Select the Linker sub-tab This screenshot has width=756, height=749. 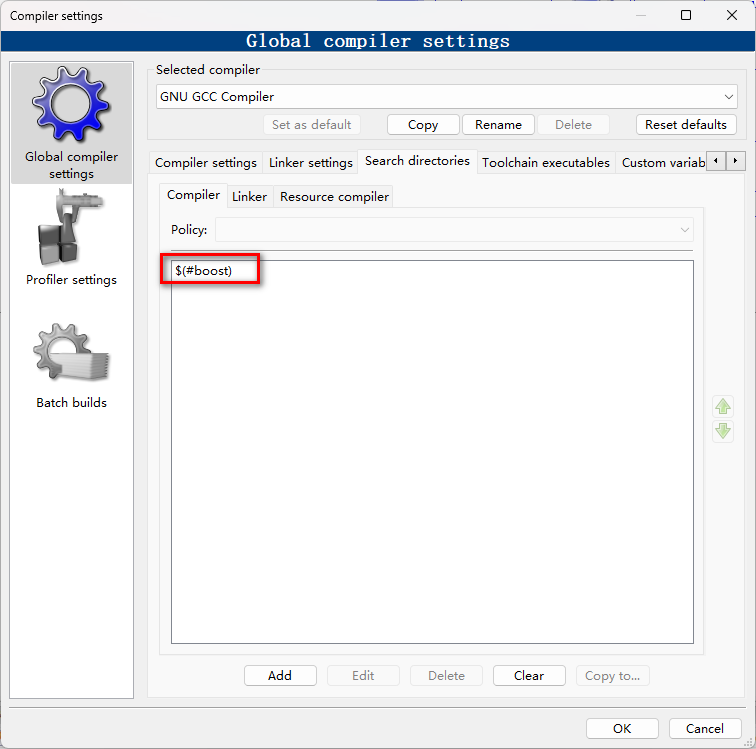click(x=249, y=197)
